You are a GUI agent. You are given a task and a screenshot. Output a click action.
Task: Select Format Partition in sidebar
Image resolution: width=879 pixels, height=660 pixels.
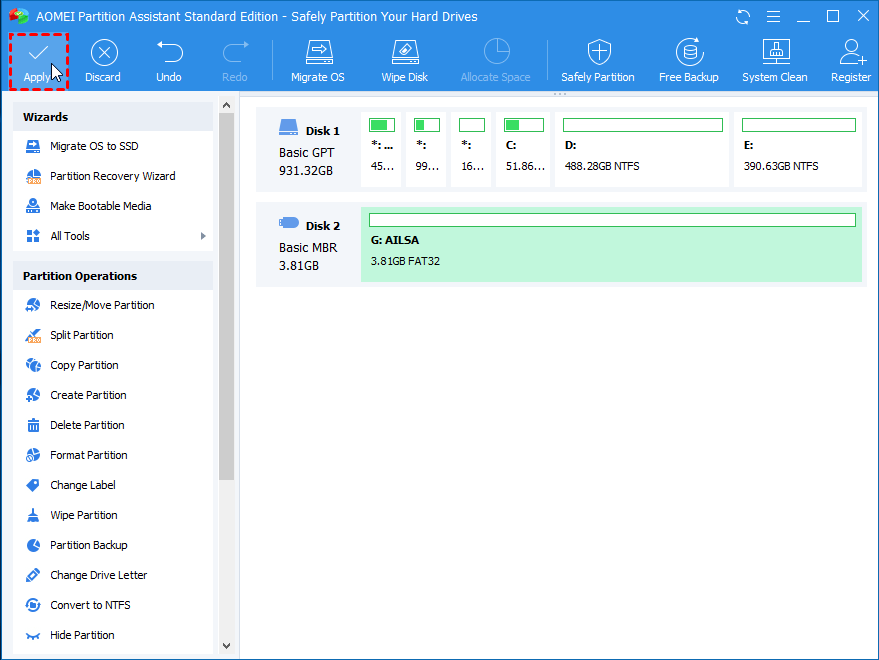pyautogui.click(x=88, y=455)
